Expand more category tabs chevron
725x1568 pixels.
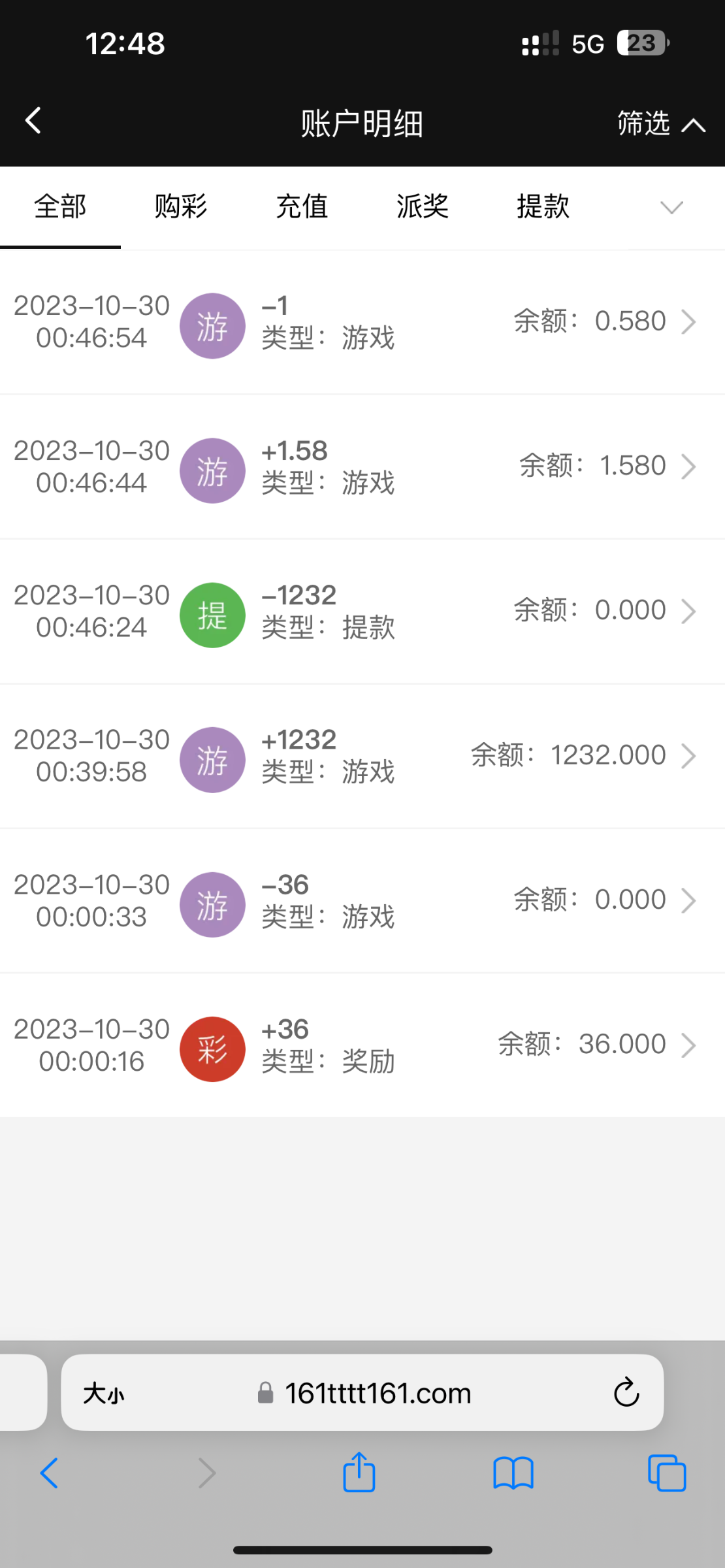click(671, 207)
